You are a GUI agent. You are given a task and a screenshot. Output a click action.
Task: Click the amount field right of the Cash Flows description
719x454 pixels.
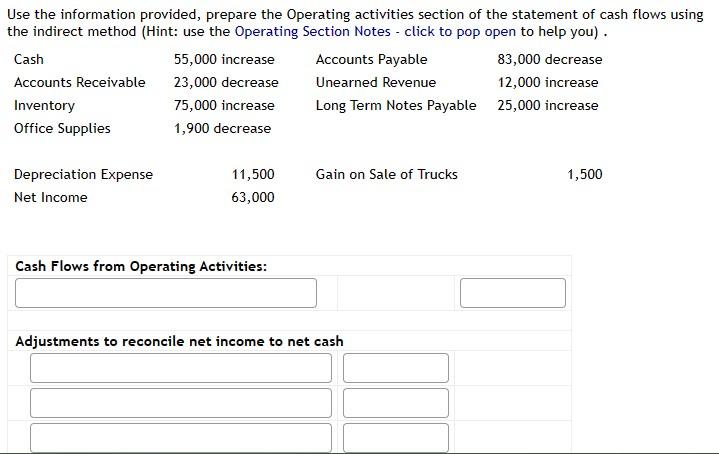click(513, 293)
